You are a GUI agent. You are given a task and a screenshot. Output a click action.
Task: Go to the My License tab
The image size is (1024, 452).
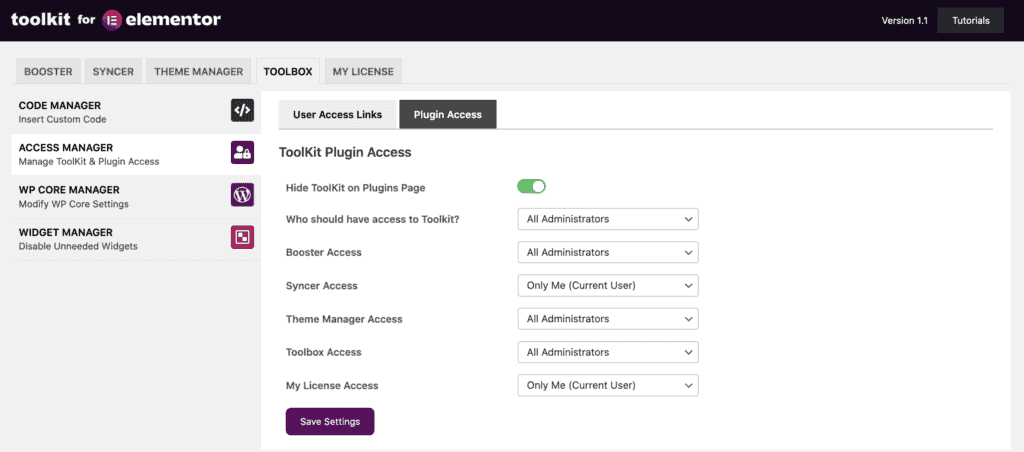click(363, 72)
